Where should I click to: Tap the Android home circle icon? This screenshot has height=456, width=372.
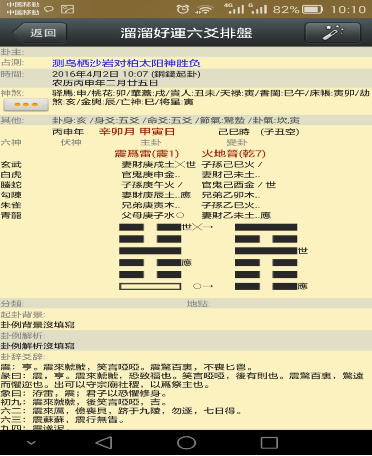tap(186, 443)
